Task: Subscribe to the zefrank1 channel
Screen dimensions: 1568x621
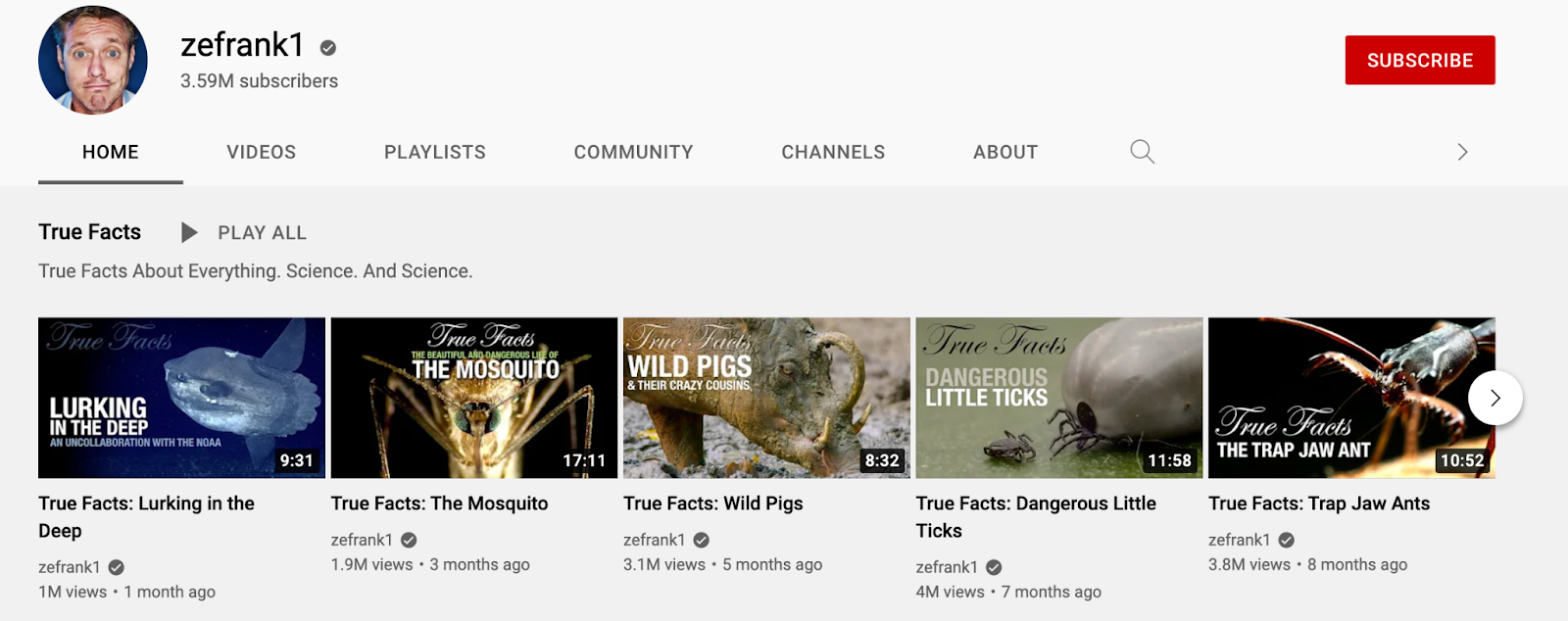Action: [x=1420, y=60]
